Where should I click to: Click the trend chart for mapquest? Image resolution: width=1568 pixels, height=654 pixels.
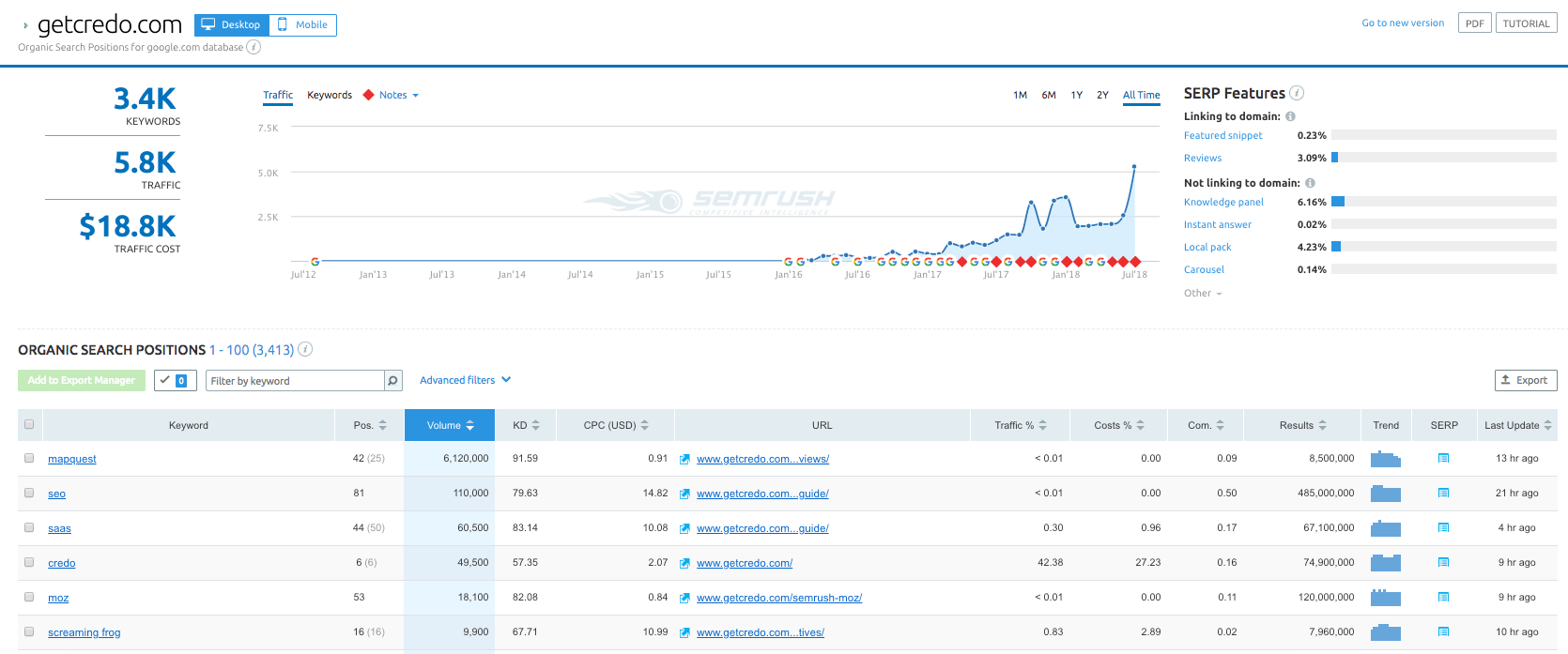tap(1386, 459)
